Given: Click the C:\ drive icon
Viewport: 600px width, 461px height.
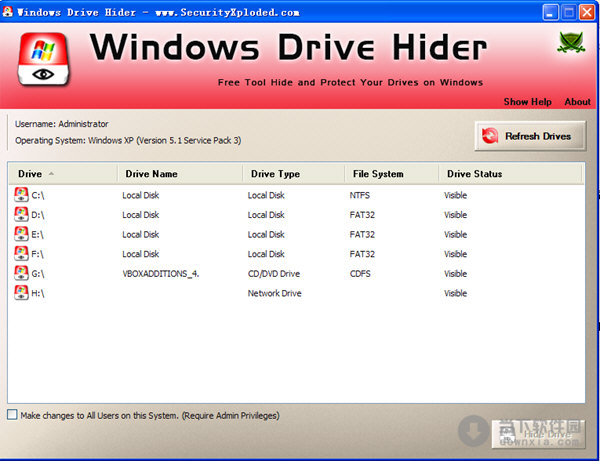Looking at the screenshot, I should point(21,195).
